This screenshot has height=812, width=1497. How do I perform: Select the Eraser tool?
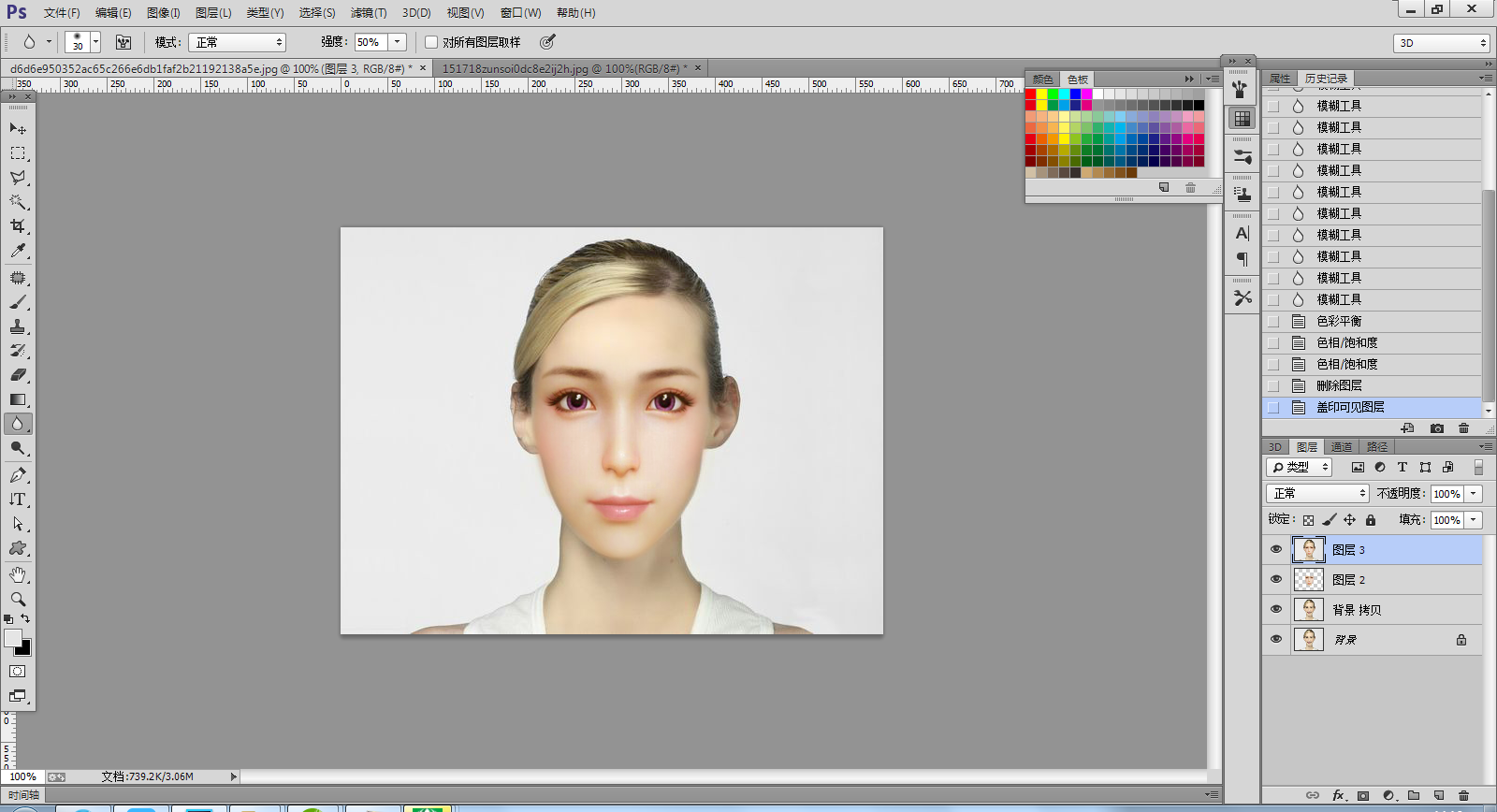pos(18,375)
